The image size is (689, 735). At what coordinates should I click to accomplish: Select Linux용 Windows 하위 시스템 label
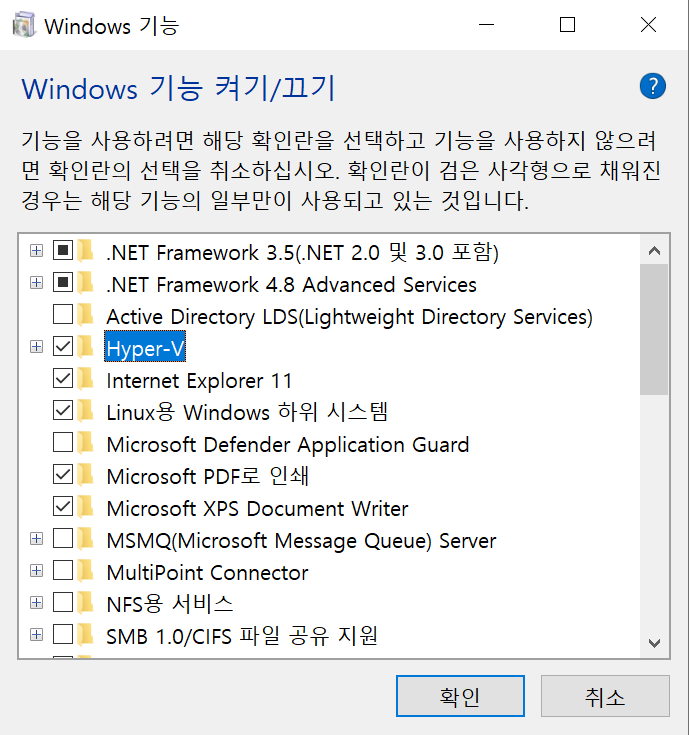pyautogui.click(x=247, y=412)
